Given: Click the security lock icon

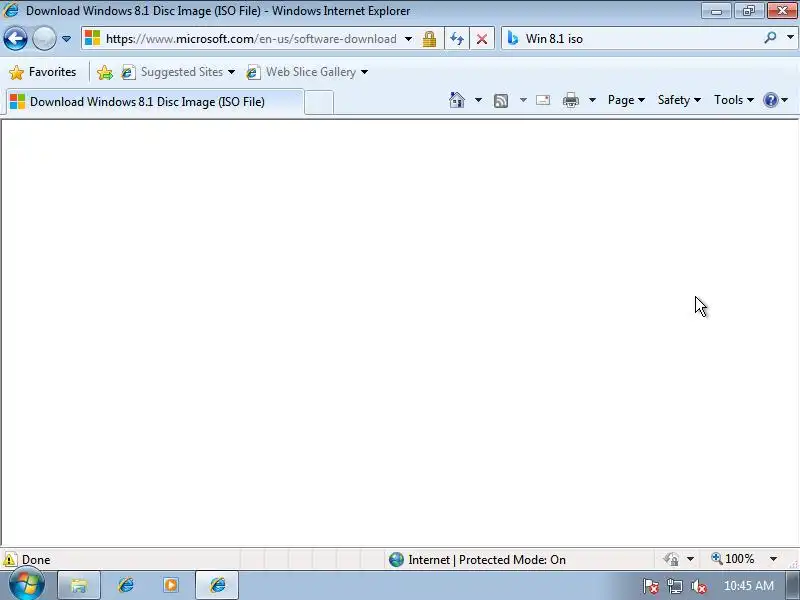Looking at the screenshot, I should tap(429, 39).
